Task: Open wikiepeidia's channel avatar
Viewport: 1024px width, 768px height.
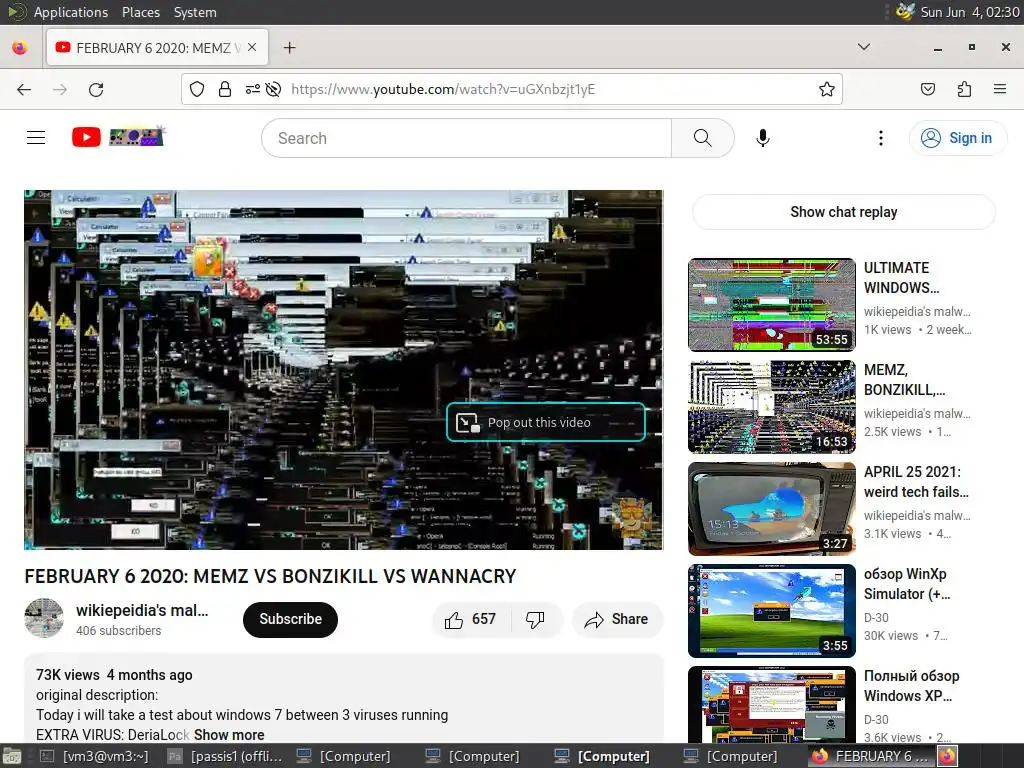Action: click(x=44, y=618)
